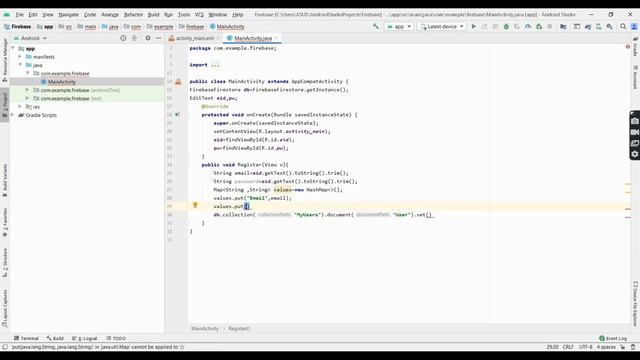Click the Make Project hammer icon

pos(376,27)
